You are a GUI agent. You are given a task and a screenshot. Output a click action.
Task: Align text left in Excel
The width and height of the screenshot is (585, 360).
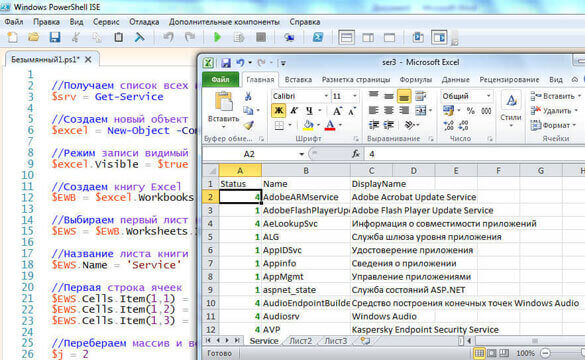click(373, 110)
